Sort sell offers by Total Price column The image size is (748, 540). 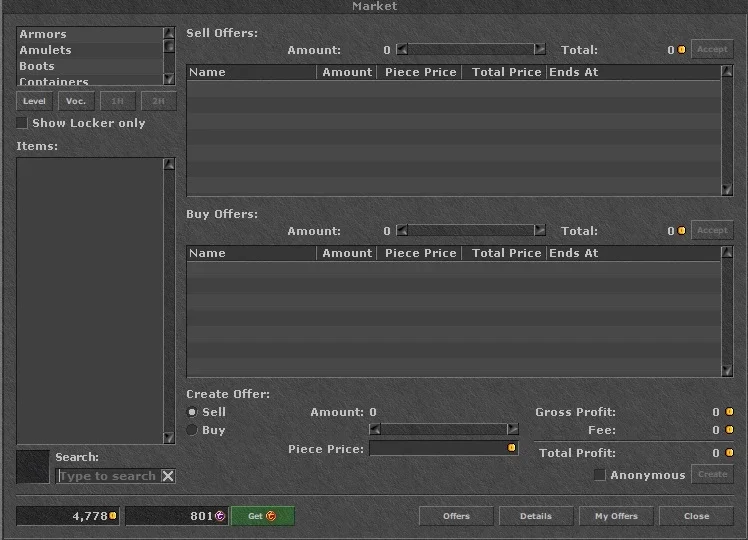pos(504,73)
